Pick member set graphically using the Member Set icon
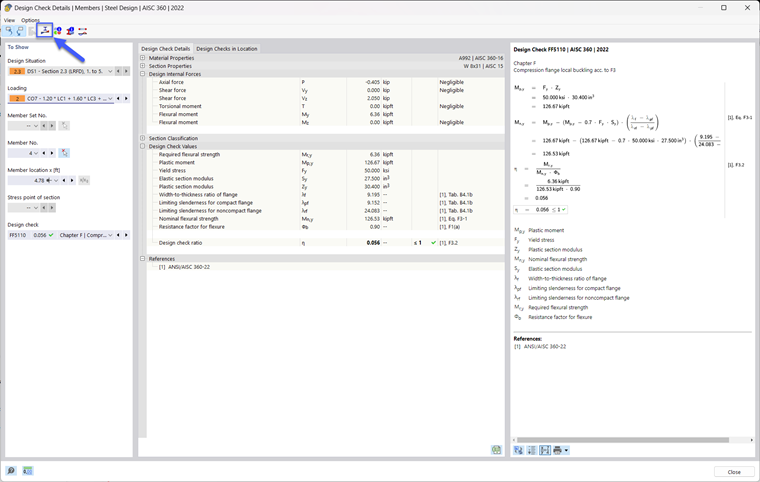The width and height of the screenshot is (760, 482). (x=64, y=126)
